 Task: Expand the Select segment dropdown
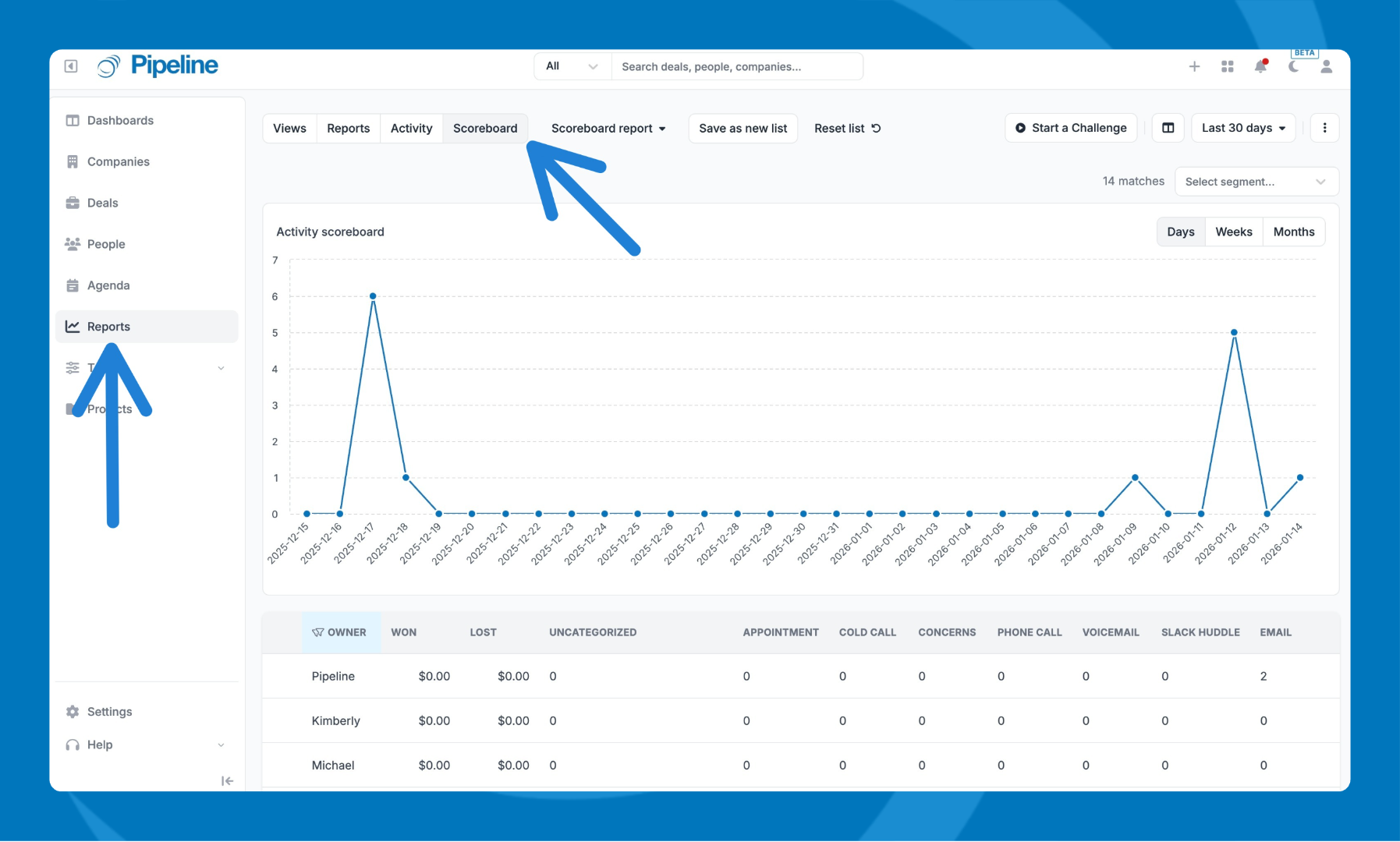coord(1256,182)
